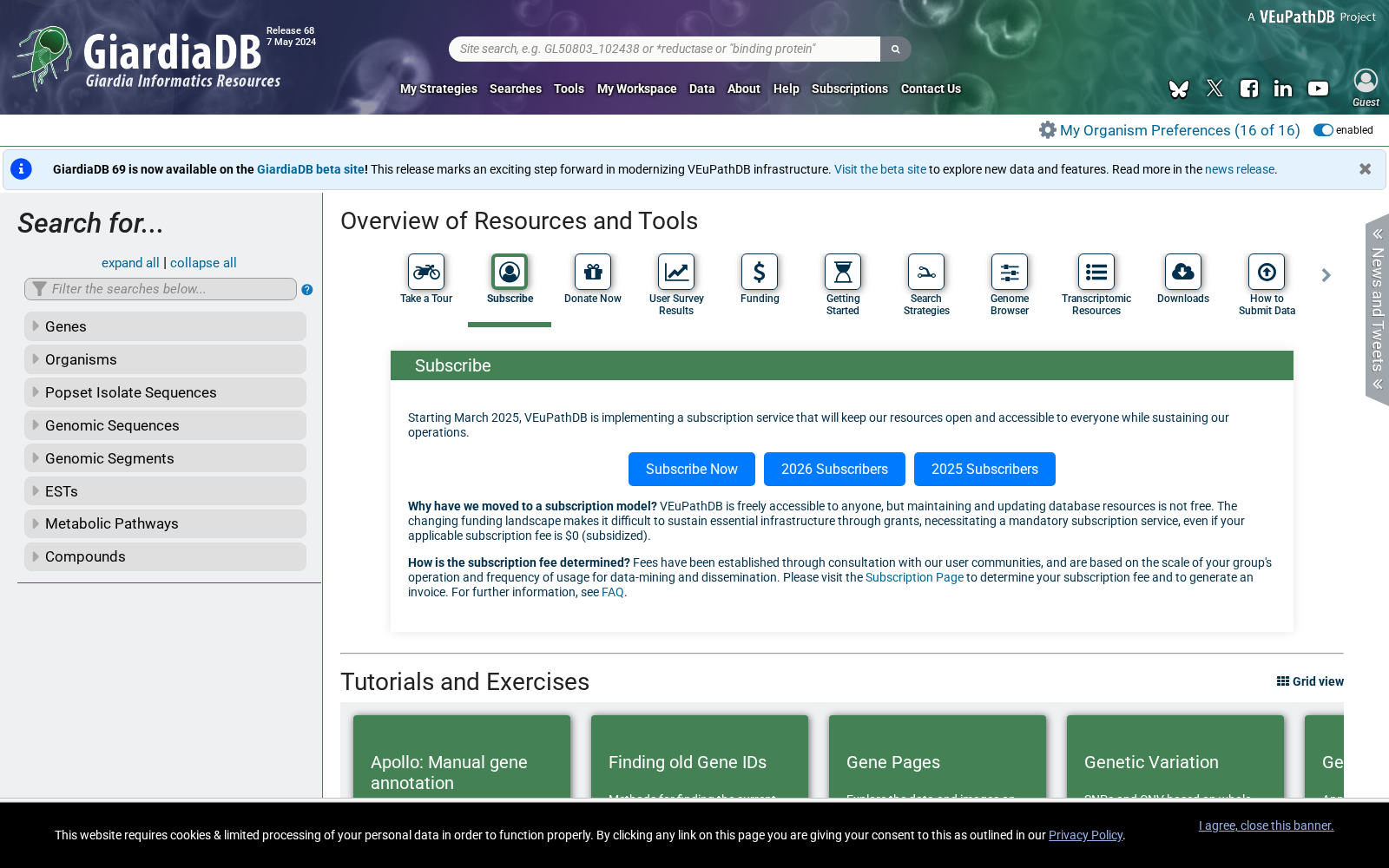Screen dimensions: 1389x868
Task: Open the Tools menu
Action: tap(569, 89)
